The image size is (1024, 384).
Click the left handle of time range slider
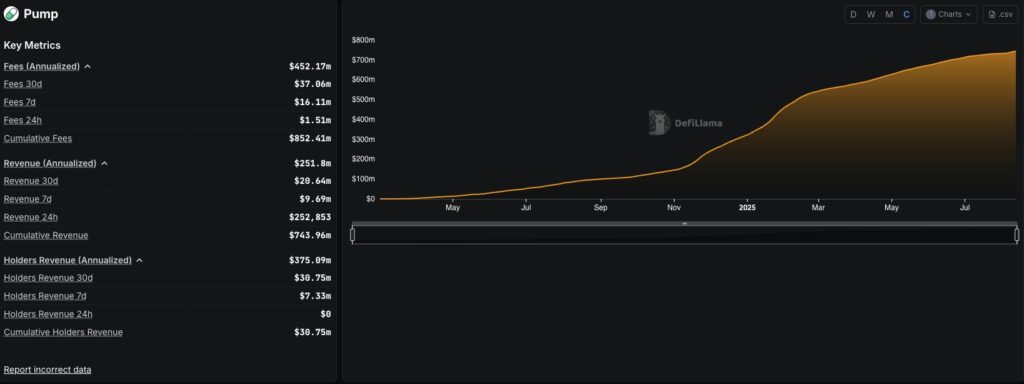tap(353, 234)
